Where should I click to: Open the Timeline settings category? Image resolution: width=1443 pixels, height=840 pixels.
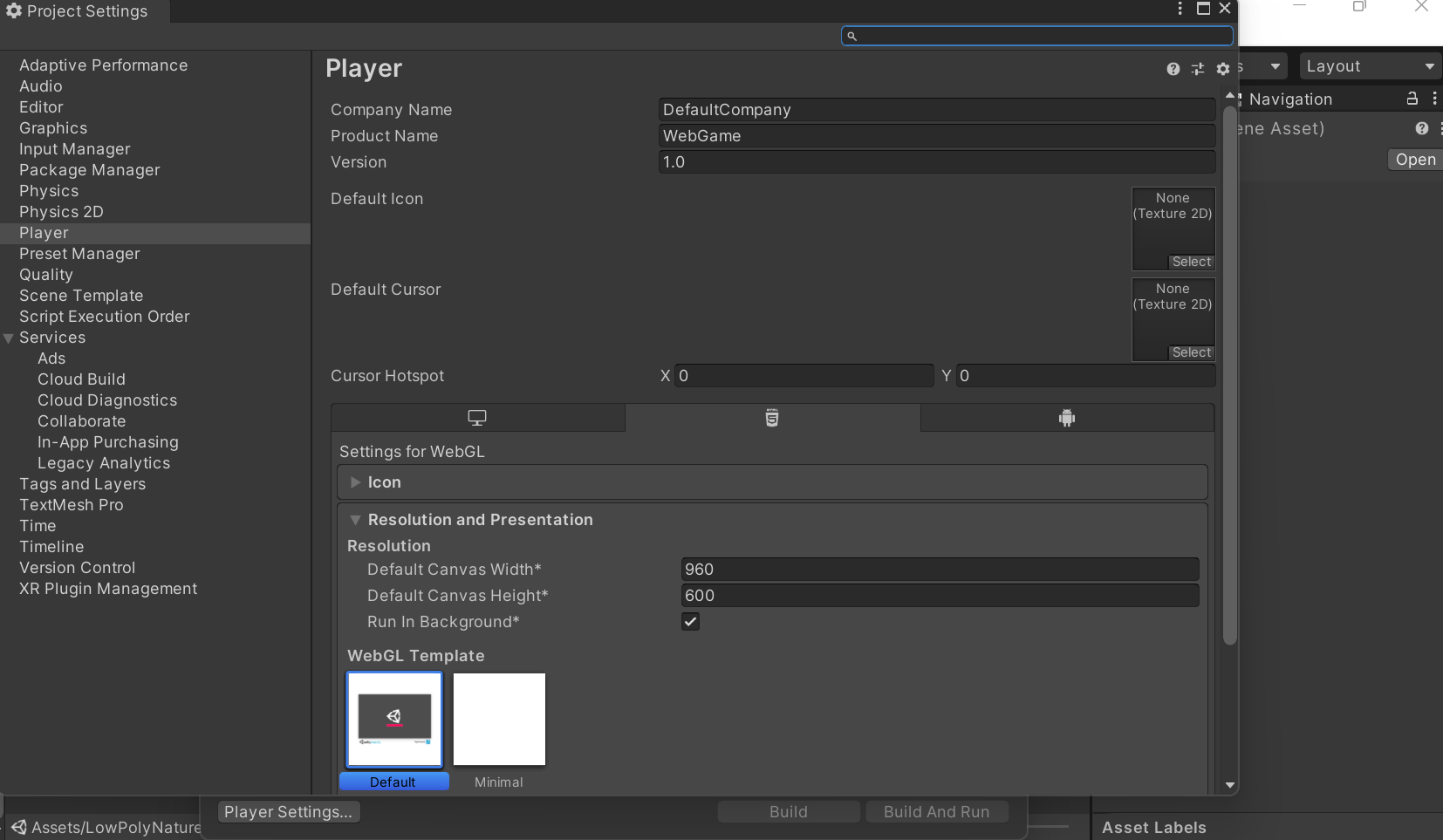coord(51,547)
